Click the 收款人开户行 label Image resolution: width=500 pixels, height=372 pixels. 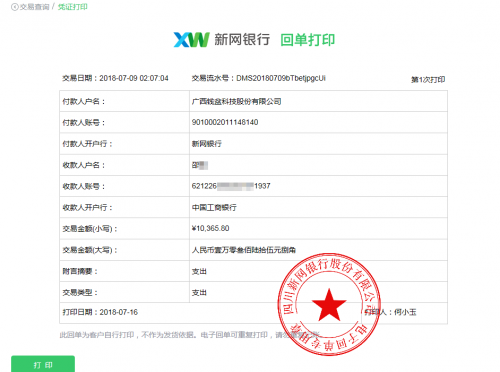pyautogui.click(x=87, y=207)
